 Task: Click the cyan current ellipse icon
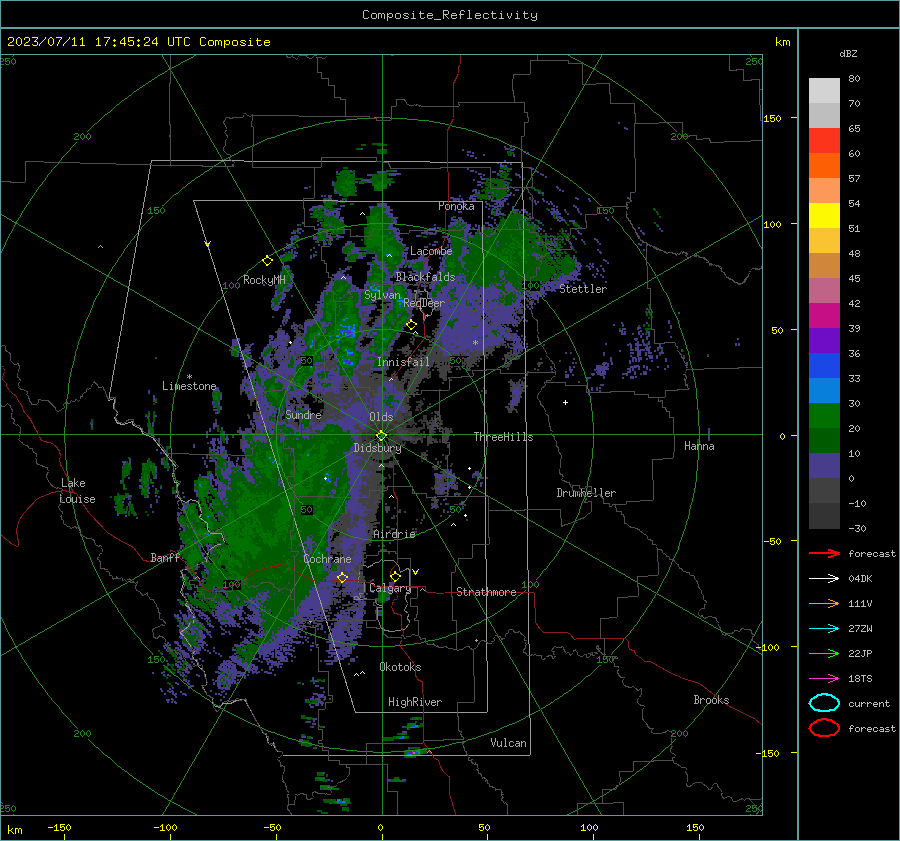point(824,703)
